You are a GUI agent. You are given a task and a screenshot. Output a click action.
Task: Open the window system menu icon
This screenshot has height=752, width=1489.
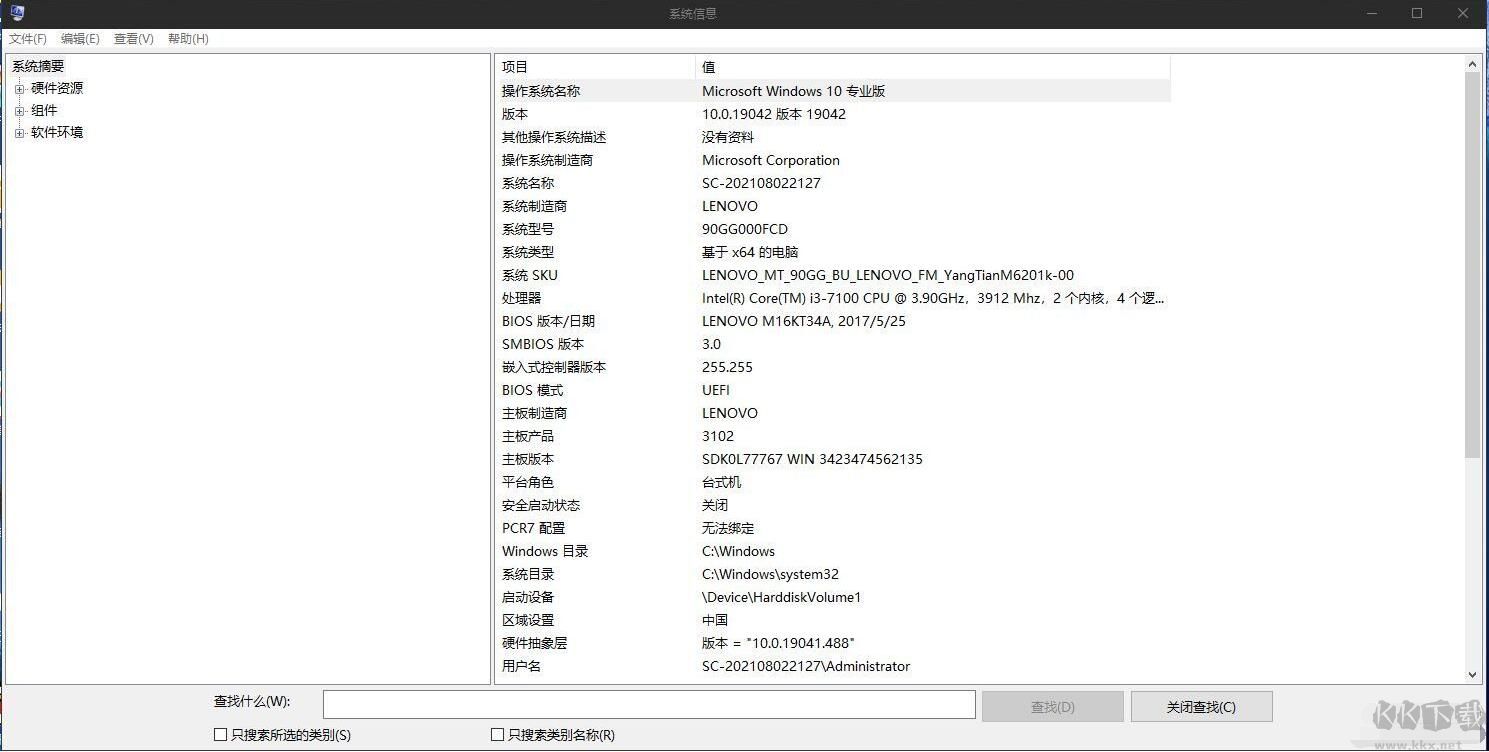click(x=15, y=13)
